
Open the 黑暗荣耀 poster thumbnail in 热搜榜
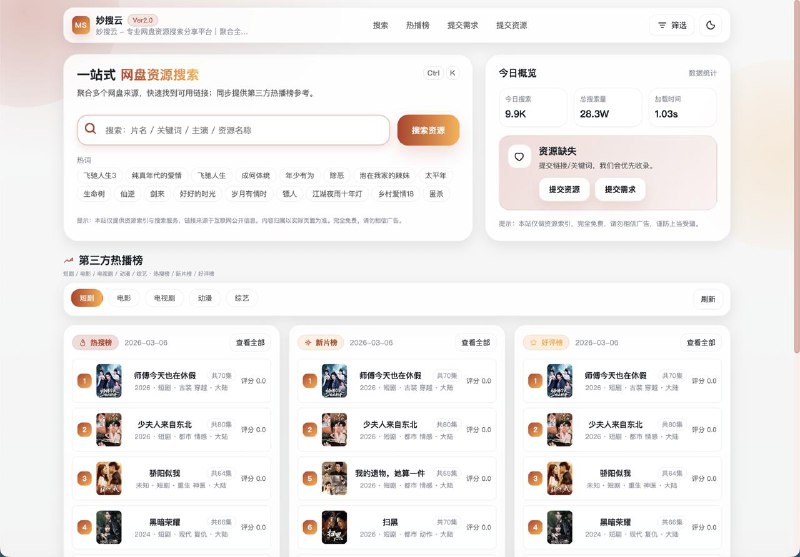(108, 526)
